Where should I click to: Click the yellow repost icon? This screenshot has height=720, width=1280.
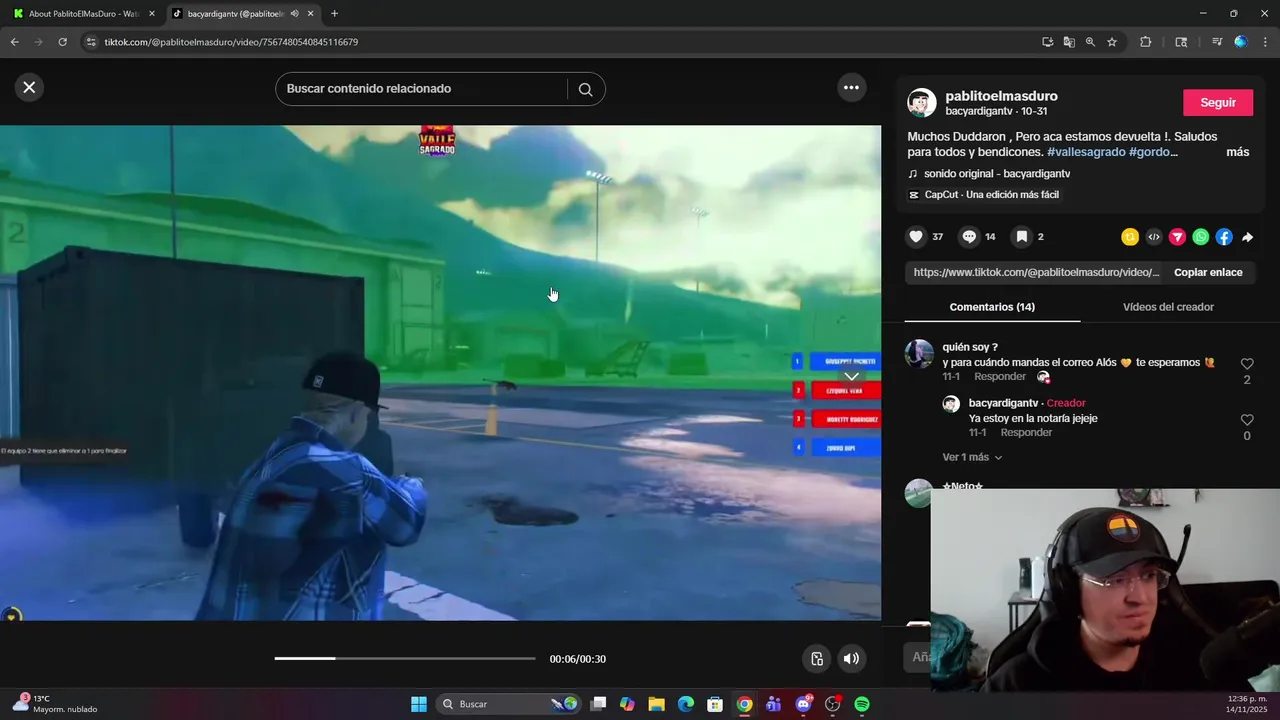coord(1130,237)
